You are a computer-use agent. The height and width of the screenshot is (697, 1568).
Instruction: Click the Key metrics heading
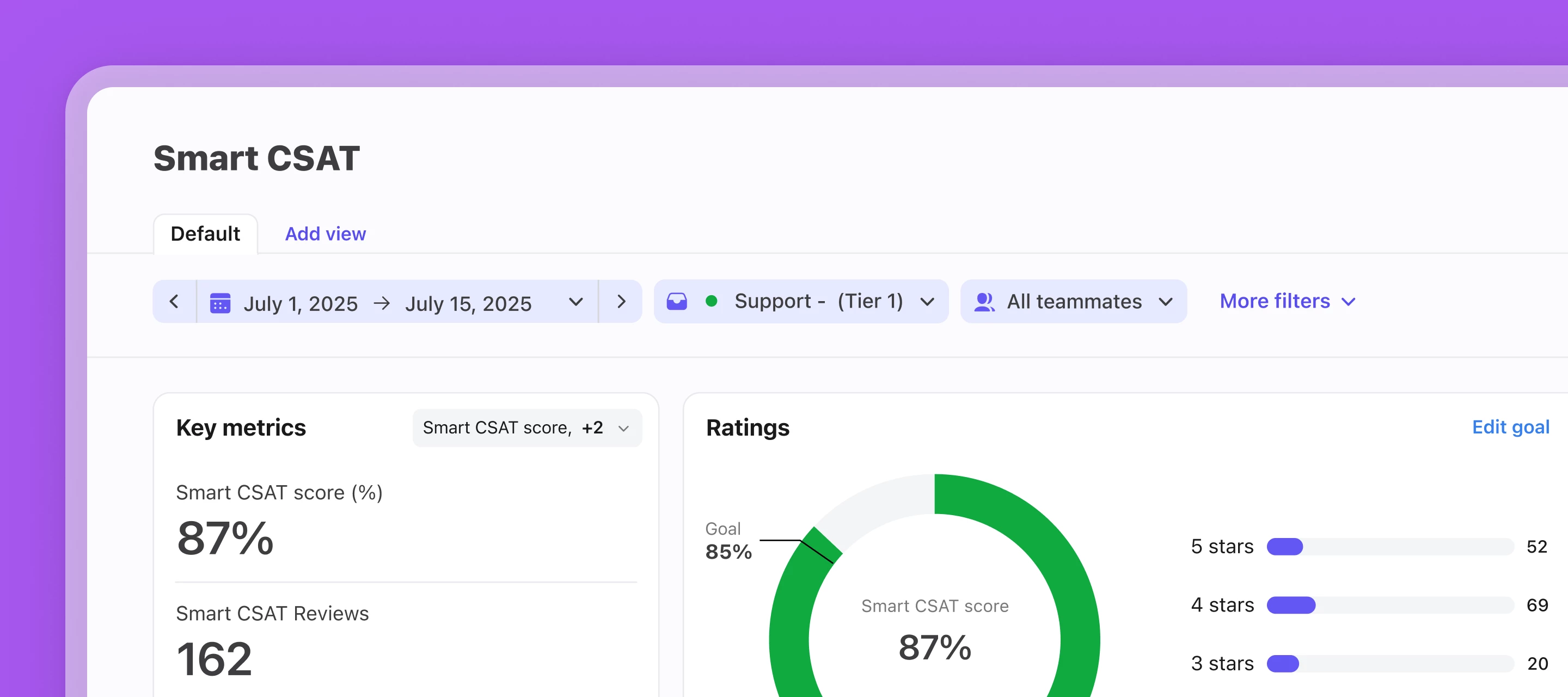pos(241,428)
